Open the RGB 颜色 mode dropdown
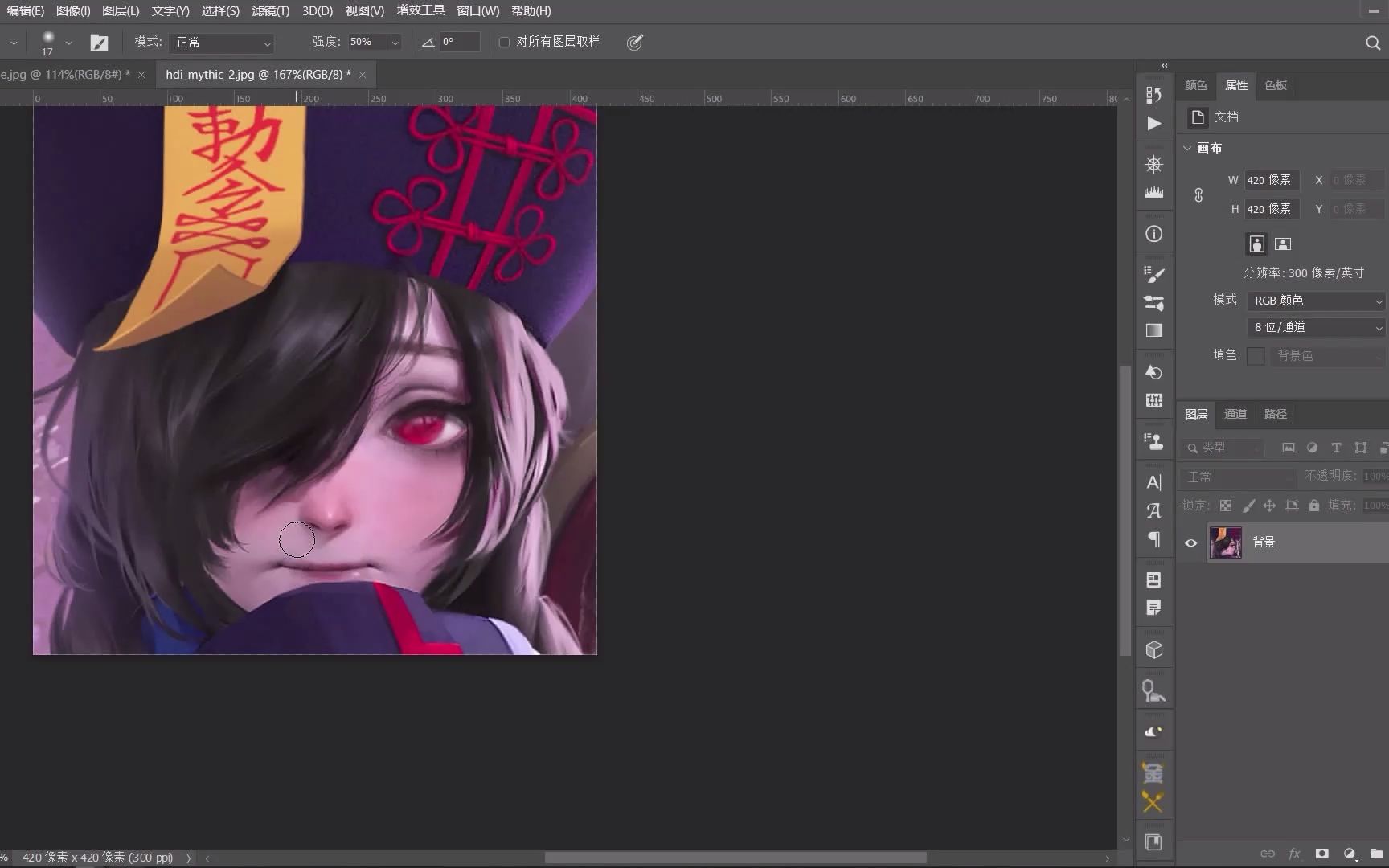This screenshot has width=1389, height=868. (1317, 301)
